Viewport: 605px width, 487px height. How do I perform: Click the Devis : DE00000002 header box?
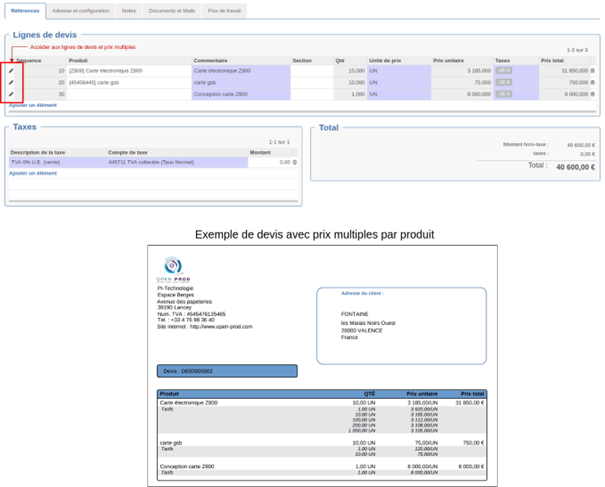[227, 371]
